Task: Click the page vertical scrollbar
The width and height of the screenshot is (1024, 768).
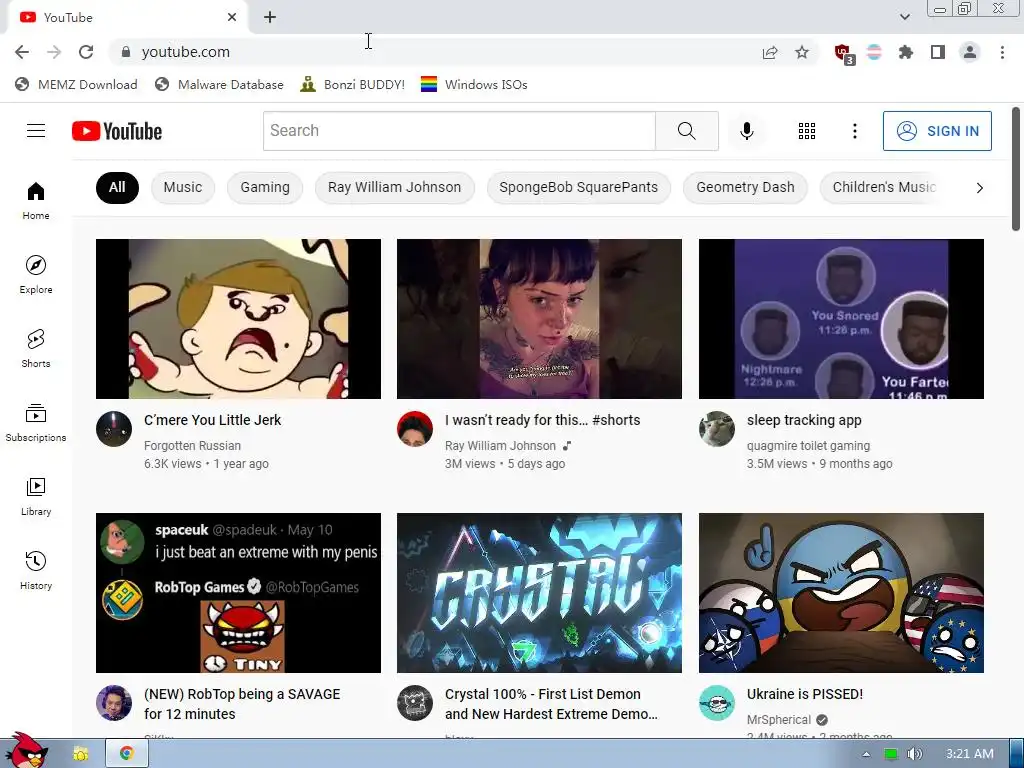Action: [1016, 168]
